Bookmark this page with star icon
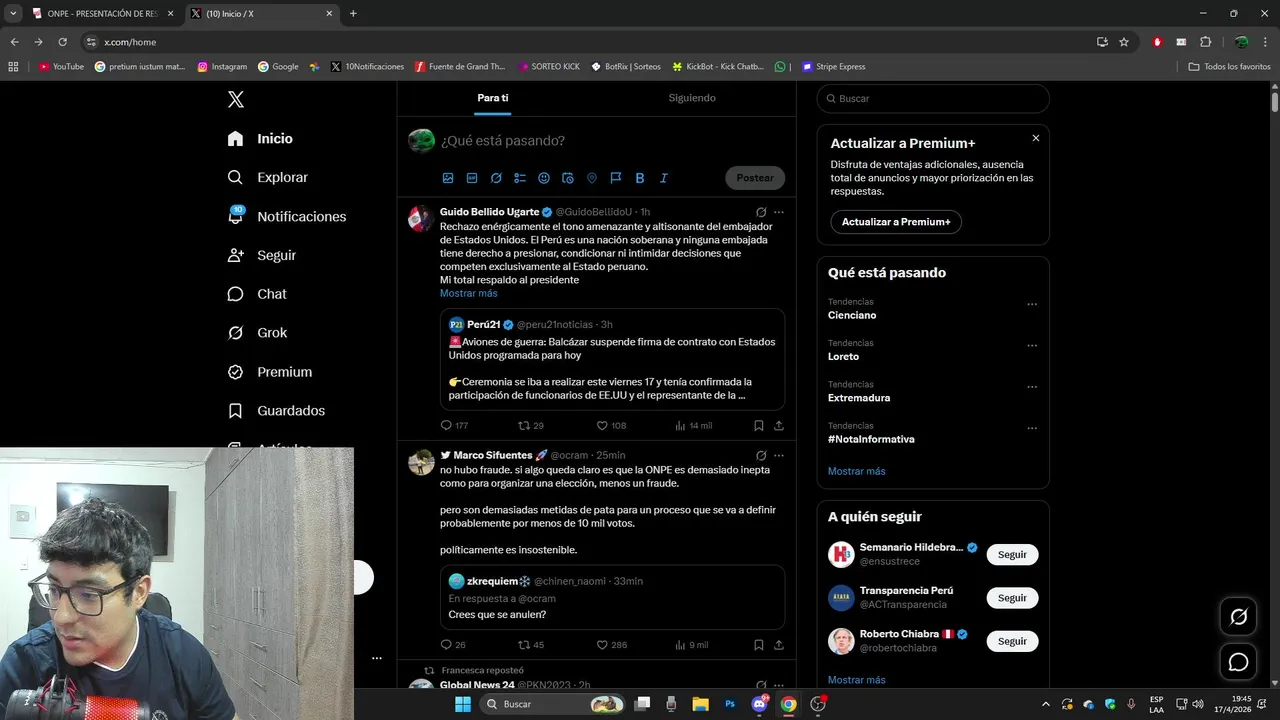The height and width of the screenshot is (720, 1280). pos(1124,42)
